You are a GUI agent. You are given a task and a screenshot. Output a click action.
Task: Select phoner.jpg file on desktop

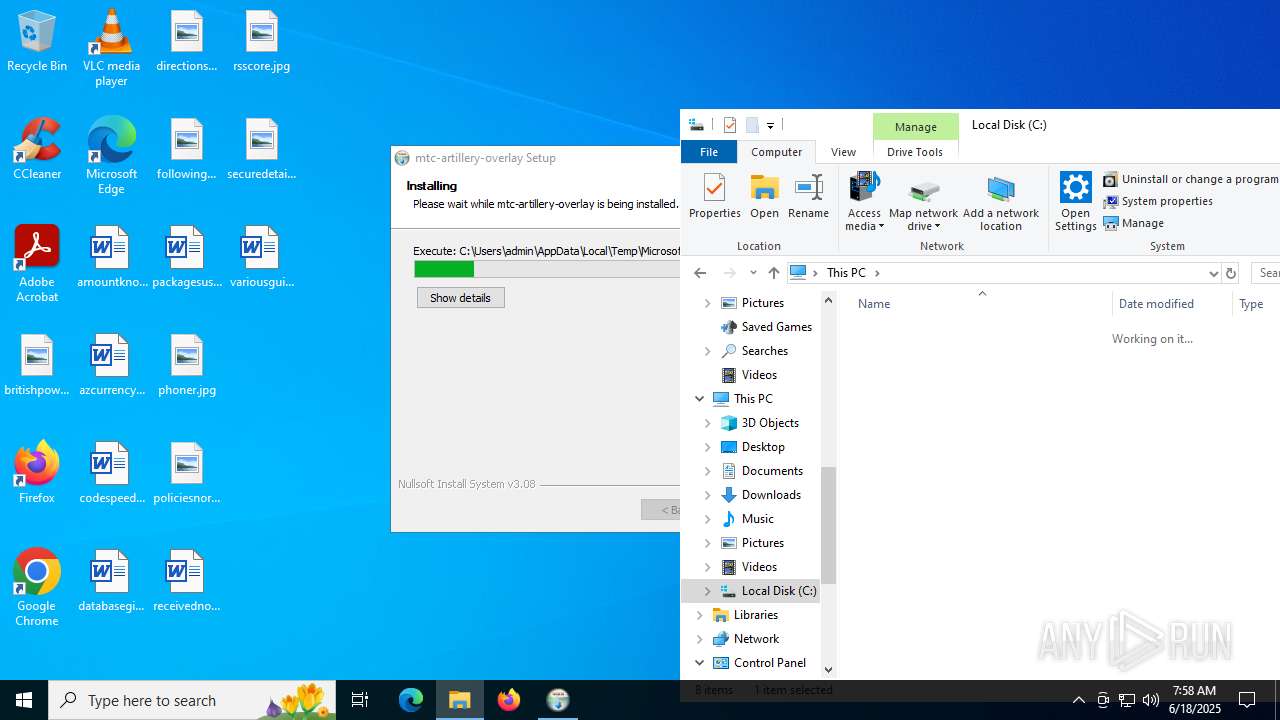(x=187, y=366)
